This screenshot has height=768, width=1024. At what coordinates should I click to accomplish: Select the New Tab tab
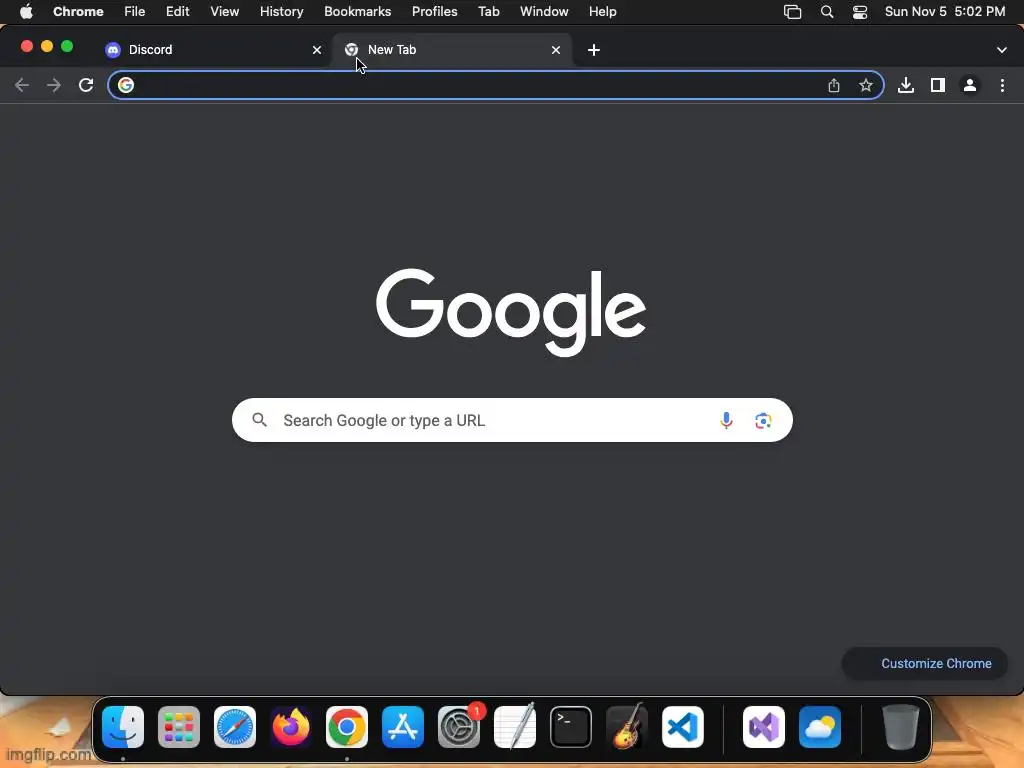tap(452, 50)
